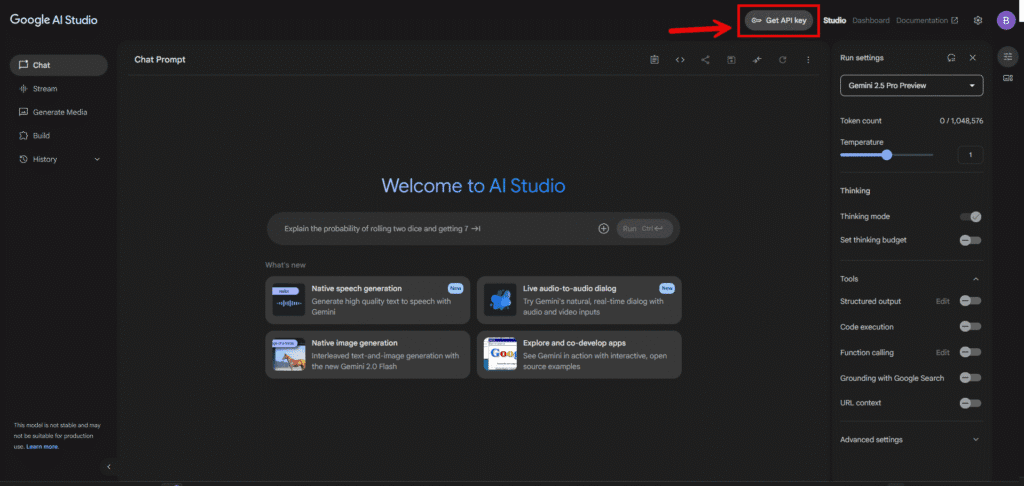Toggle Thinking mode switch
Viewport: 1024px width, 486px height.
[x=970, y=216]
